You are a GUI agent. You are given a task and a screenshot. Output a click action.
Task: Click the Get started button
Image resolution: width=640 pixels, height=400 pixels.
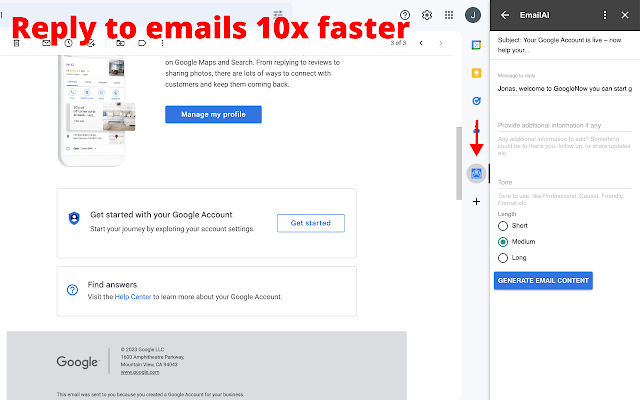311,223
